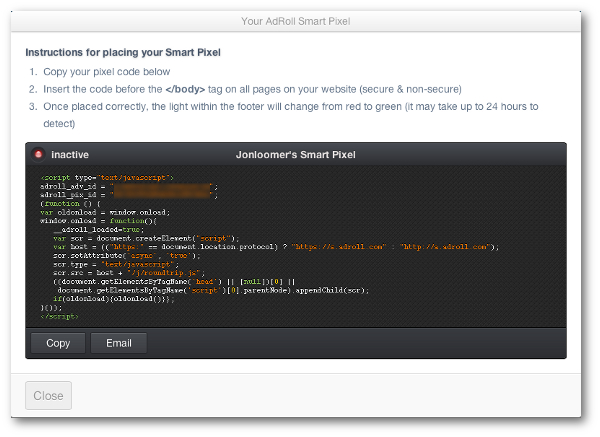The image size is (600, 437).
Task: Email the Smart Pixel code
Action: [x=119, y=343]
